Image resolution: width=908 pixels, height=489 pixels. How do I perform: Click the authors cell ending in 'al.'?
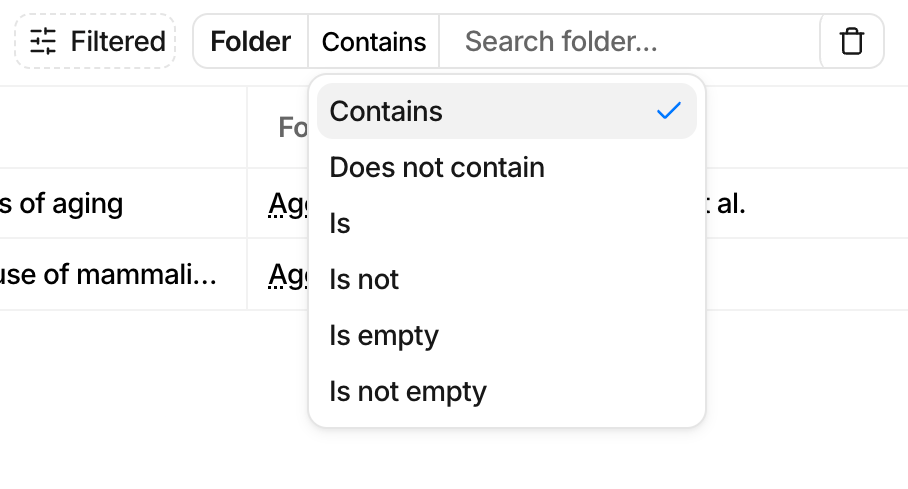pyautogui.click(x=728, y=204)
